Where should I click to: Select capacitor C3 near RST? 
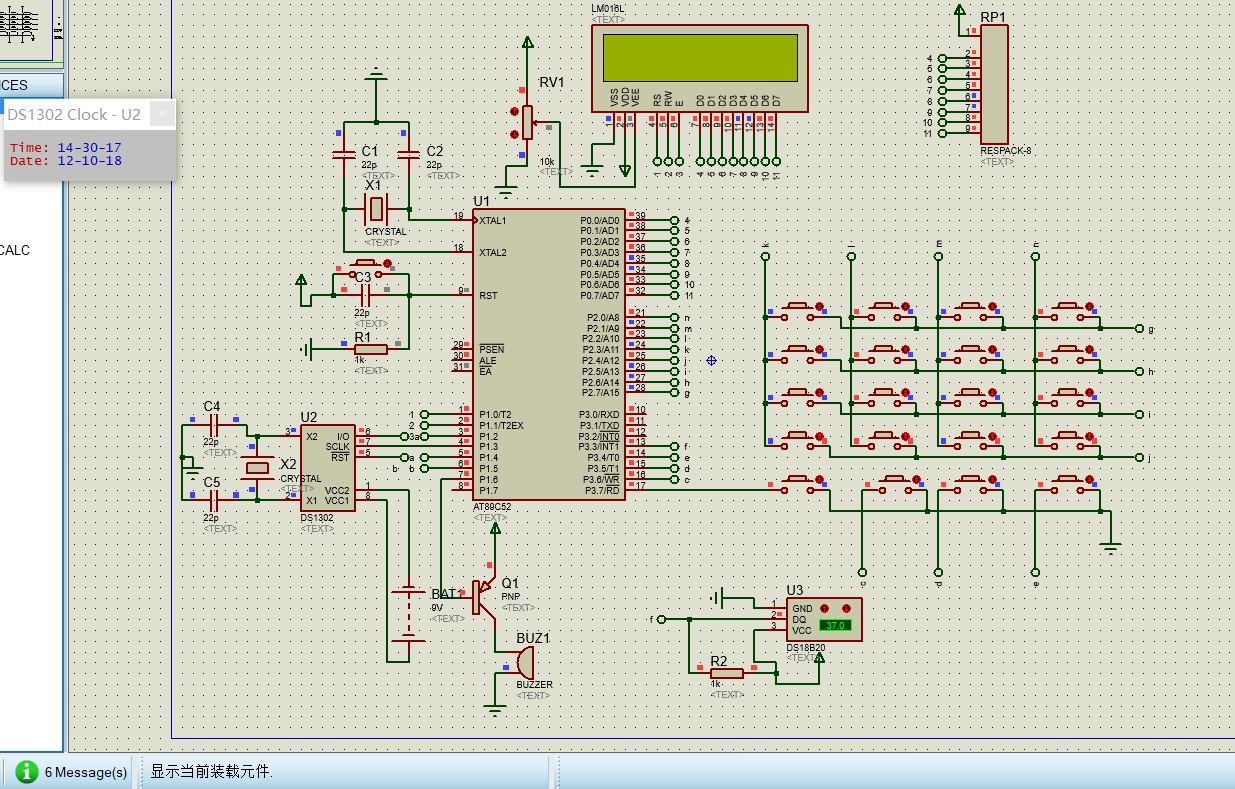(x=364, y=295)
